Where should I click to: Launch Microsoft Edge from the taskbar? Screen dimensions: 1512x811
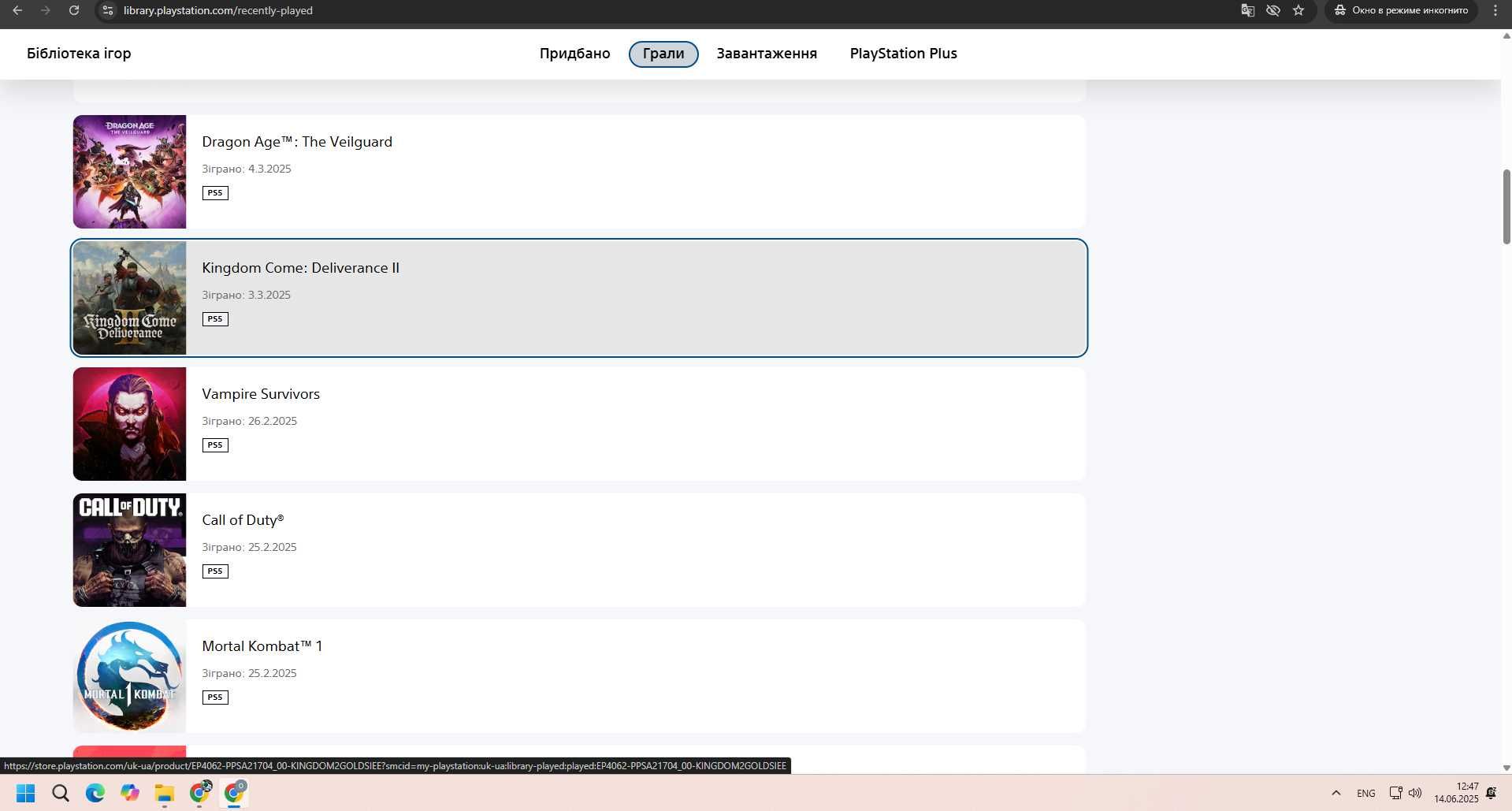(95, 793)
